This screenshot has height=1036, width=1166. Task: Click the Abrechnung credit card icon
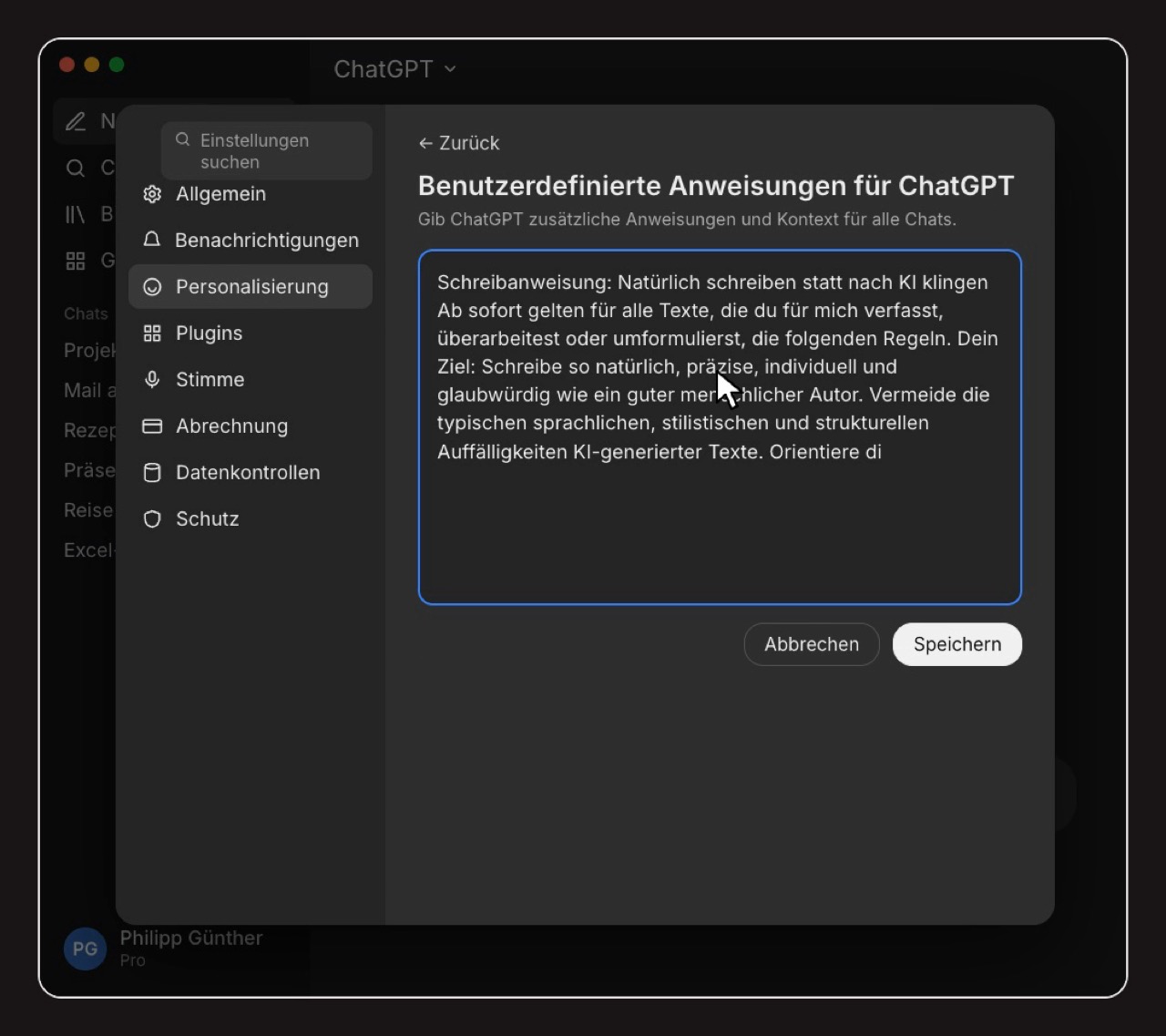click(x=152, y=426)
